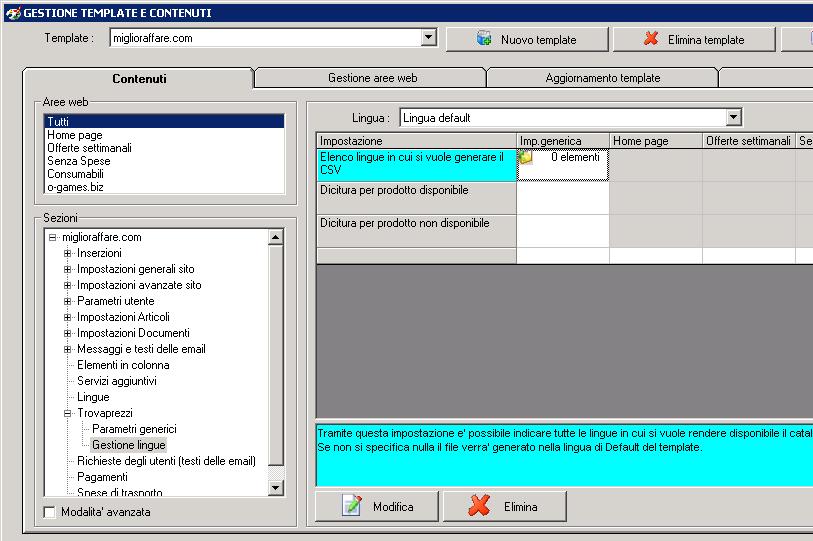The width and height of the screenshot is (813, 541).
Task: Select Parametri generici tree item
Action: click(x=134, y=429)
